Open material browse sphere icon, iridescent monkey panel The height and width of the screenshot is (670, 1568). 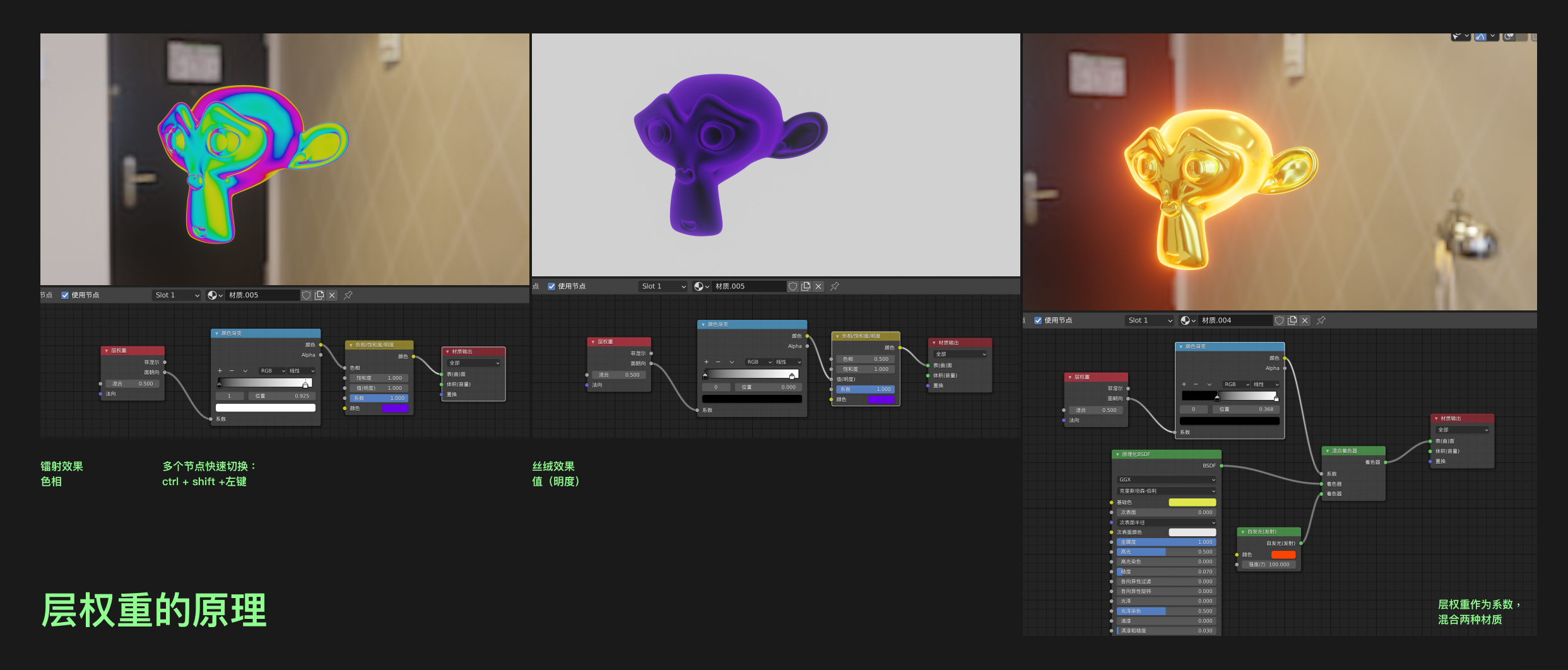pos(215,295)
